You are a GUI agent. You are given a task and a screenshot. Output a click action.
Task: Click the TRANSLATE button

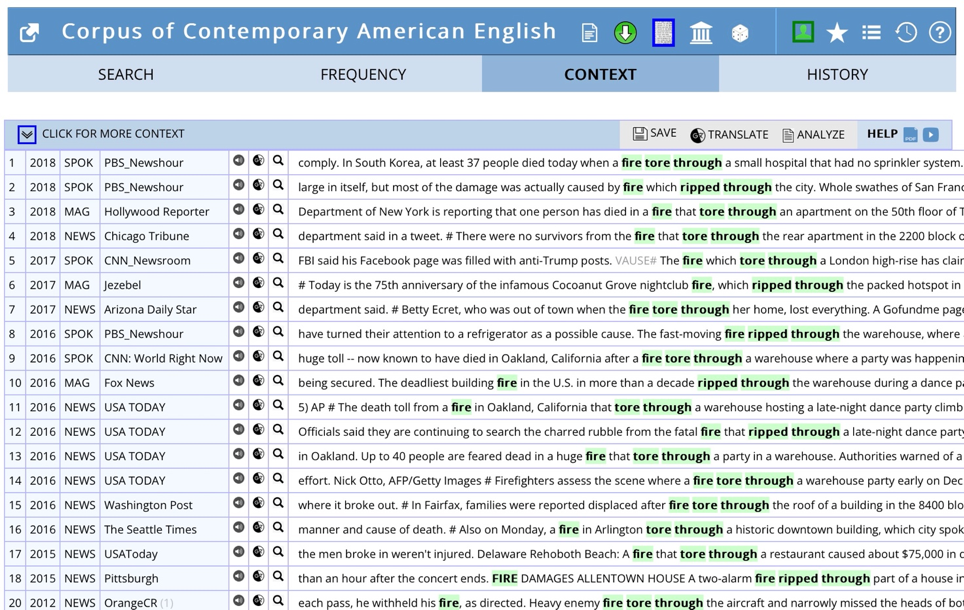coord(730,135)
